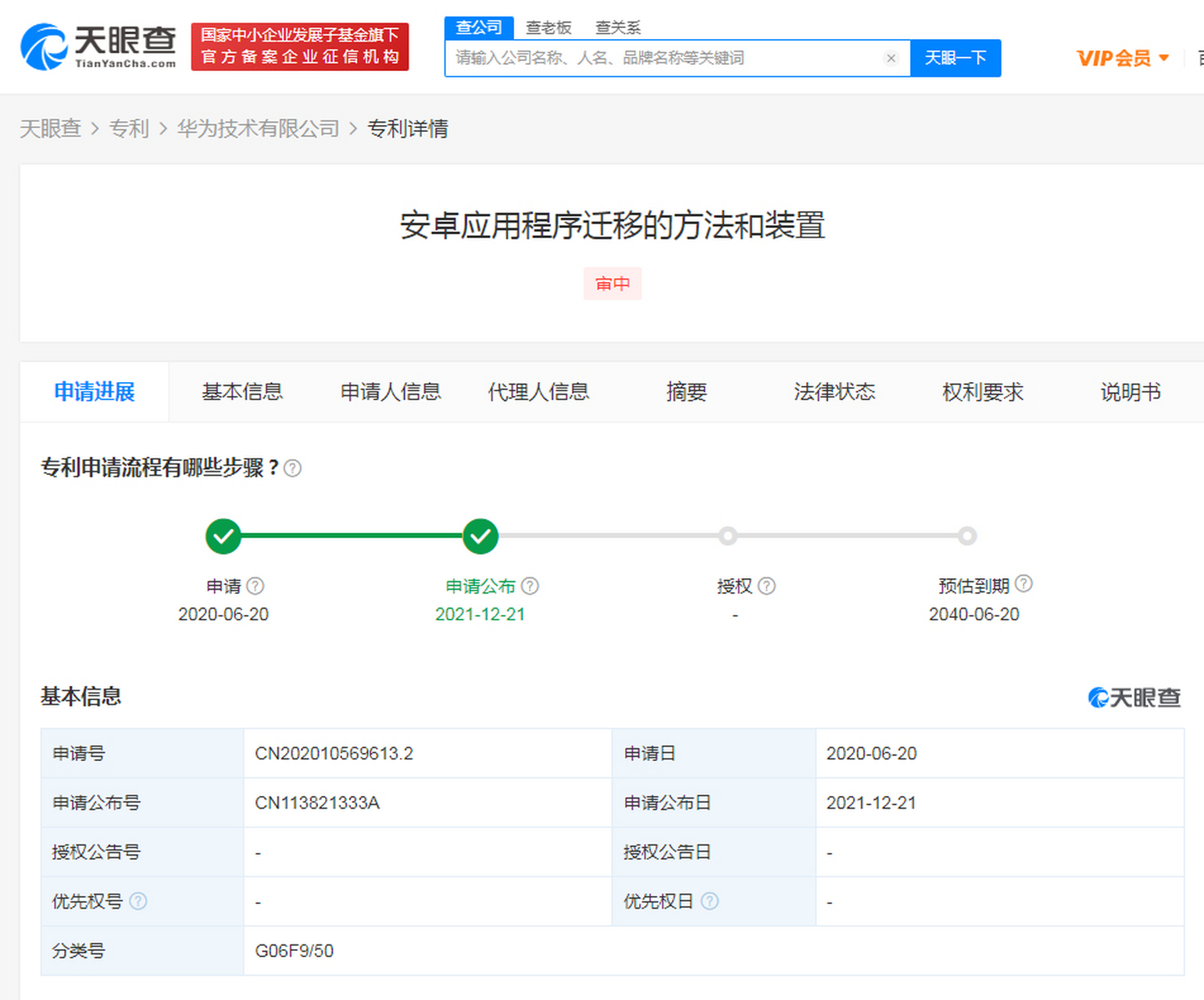The width and height of the screenshot is (1204, 1000).
Task: Select the 查公司 search tab
Action: (479, 28)
